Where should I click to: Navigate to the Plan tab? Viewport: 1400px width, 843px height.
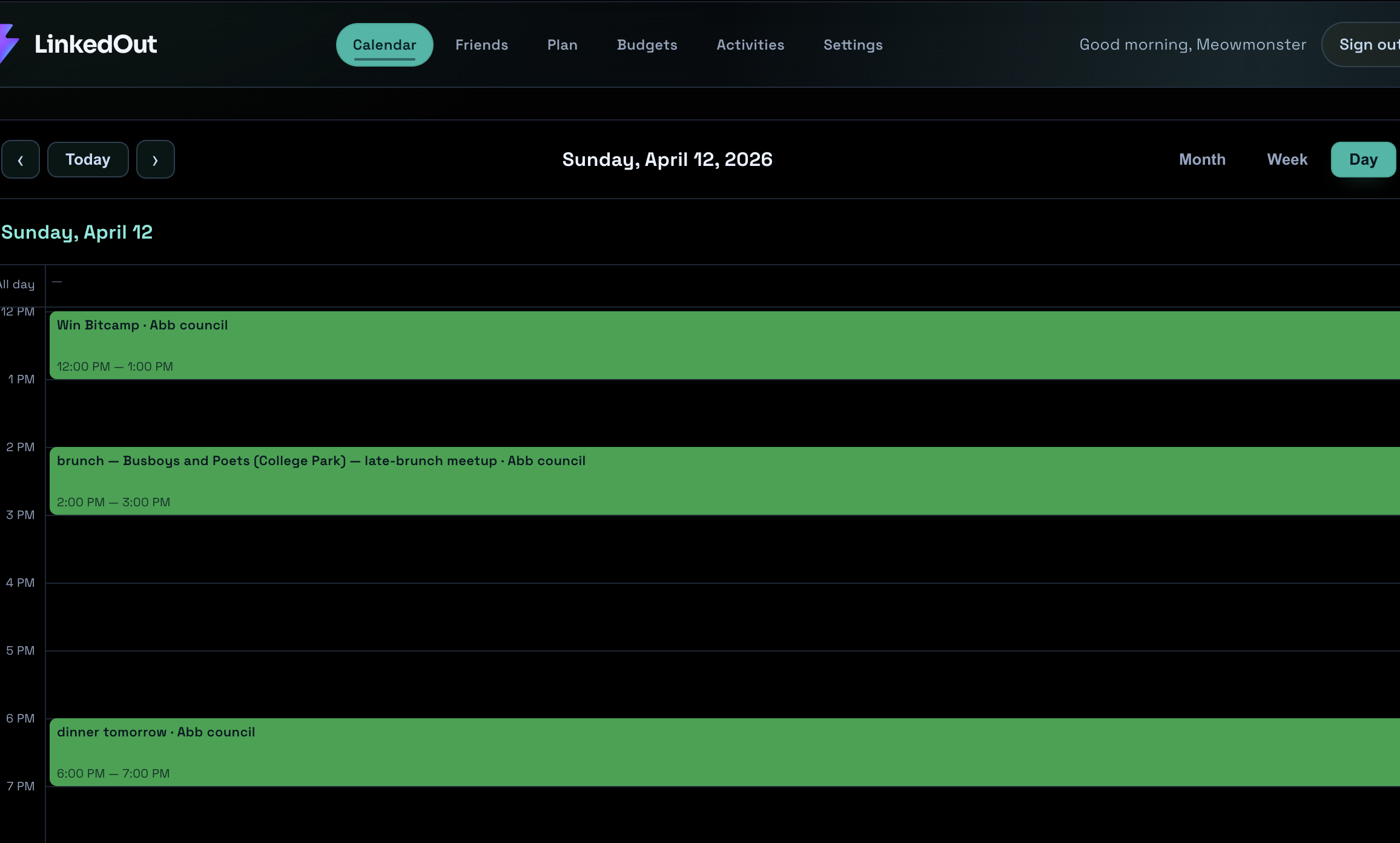coord(562,45)
